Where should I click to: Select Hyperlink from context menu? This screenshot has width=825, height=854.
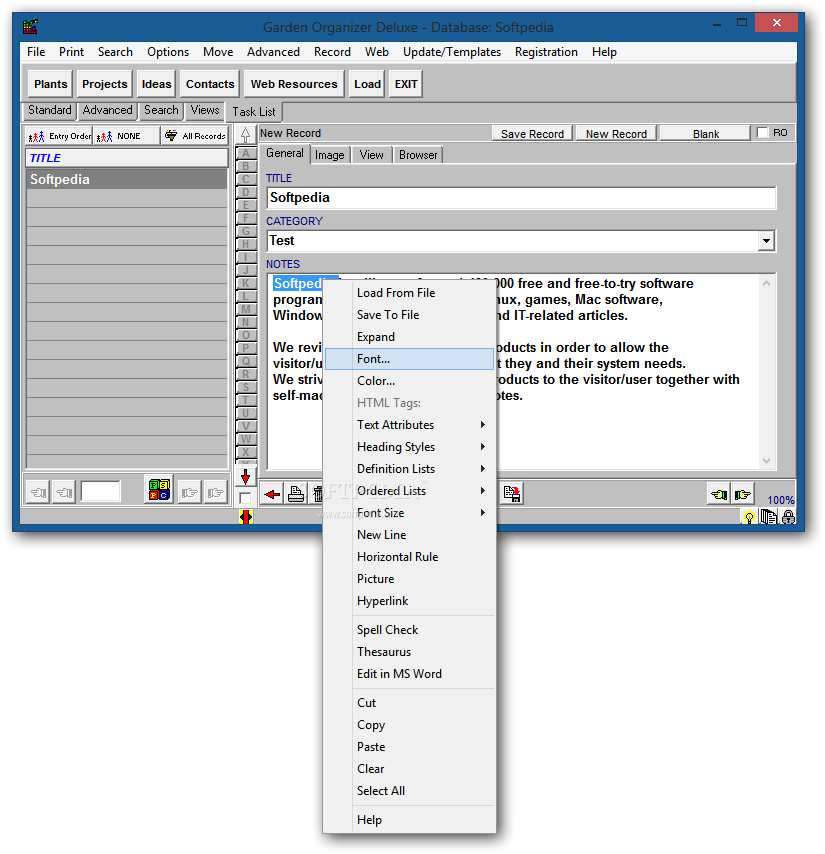coord(409,601)
